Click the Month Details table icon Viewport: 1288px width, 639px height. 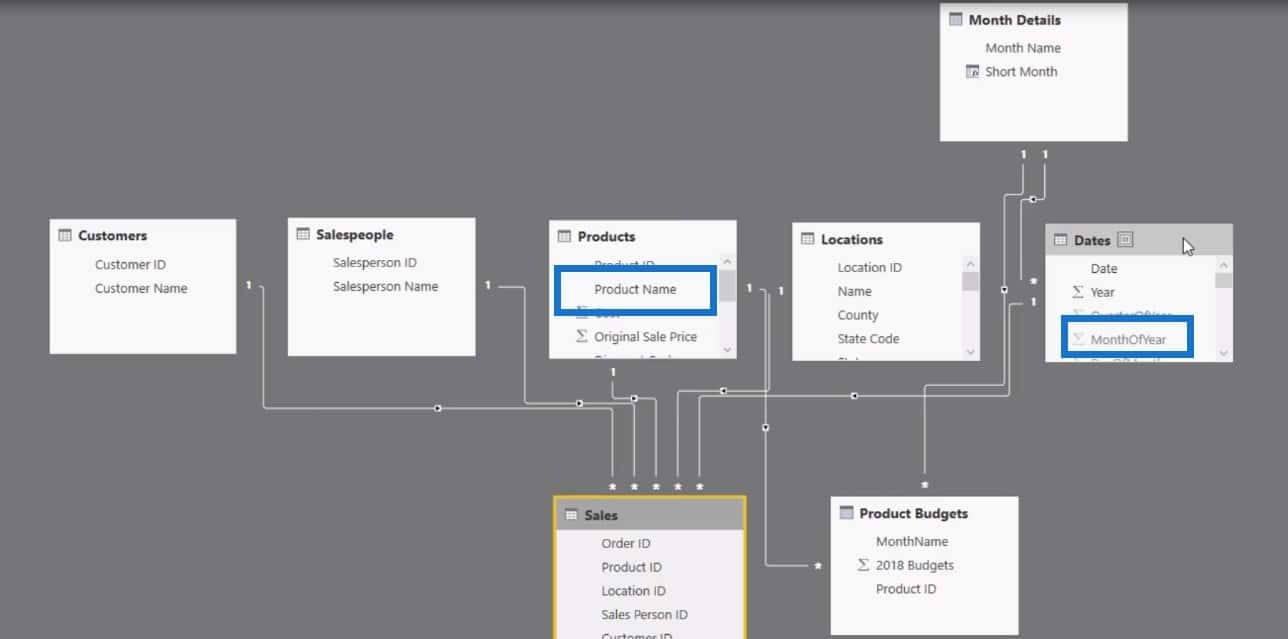(955, 20)
